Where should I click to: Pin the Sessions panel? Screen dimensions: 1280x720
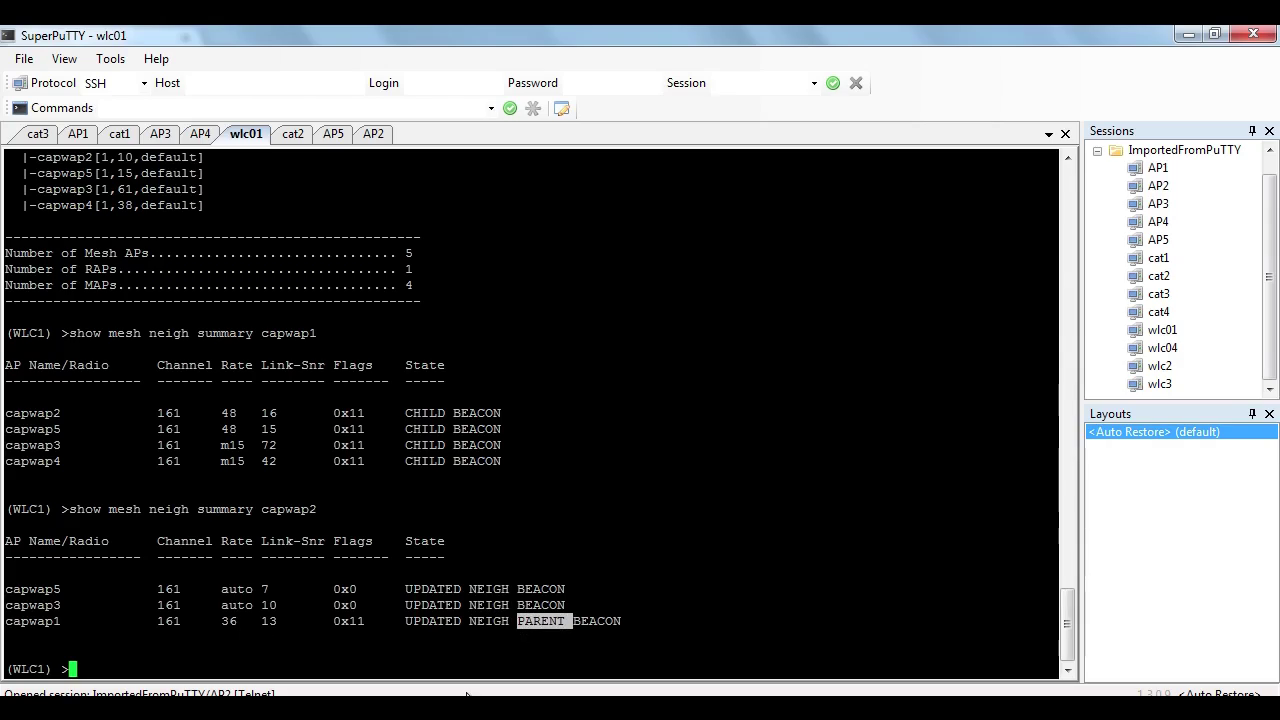tap(1252, 131)
